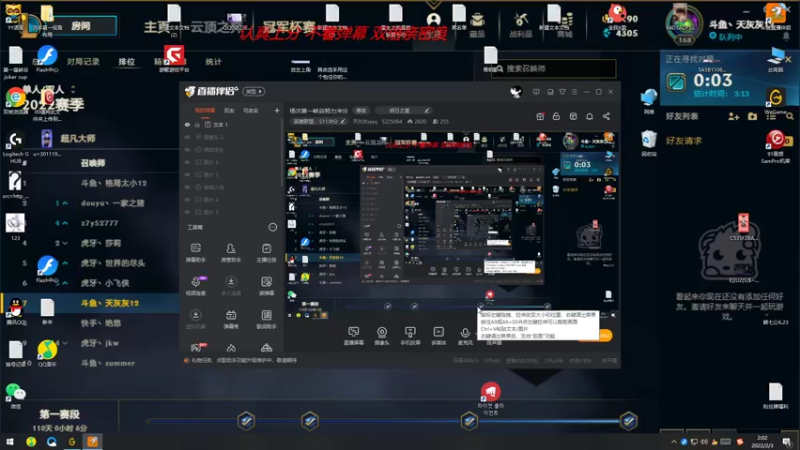This screenshot has width=800, height=450.
Task: Open the taskbar clock and date
Action: (x=763, y=442)
